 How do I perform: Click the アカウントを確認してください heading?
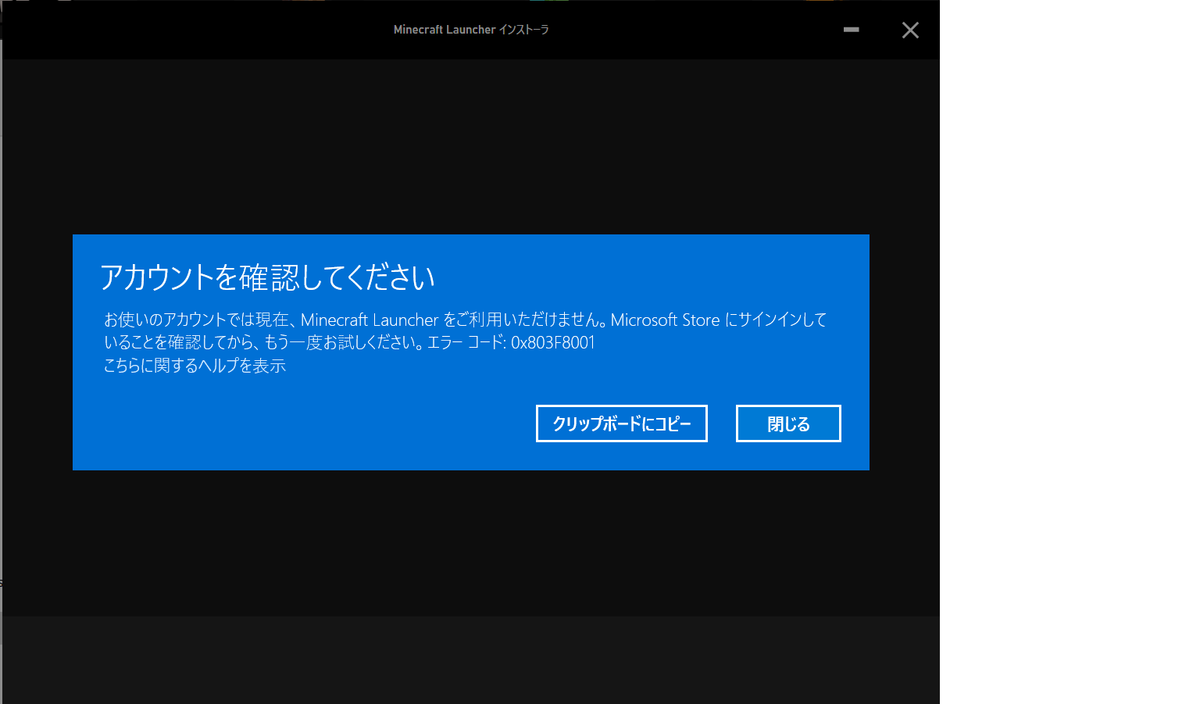[x=267, y=276]
